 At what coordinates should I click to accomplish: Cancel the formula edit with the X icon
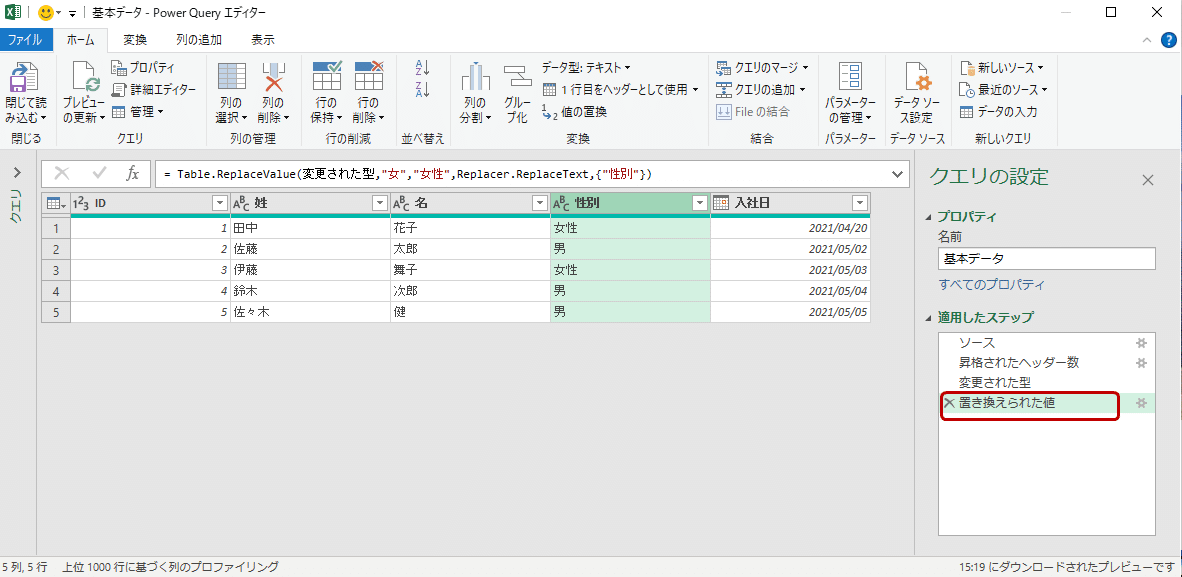coord(62,173)
